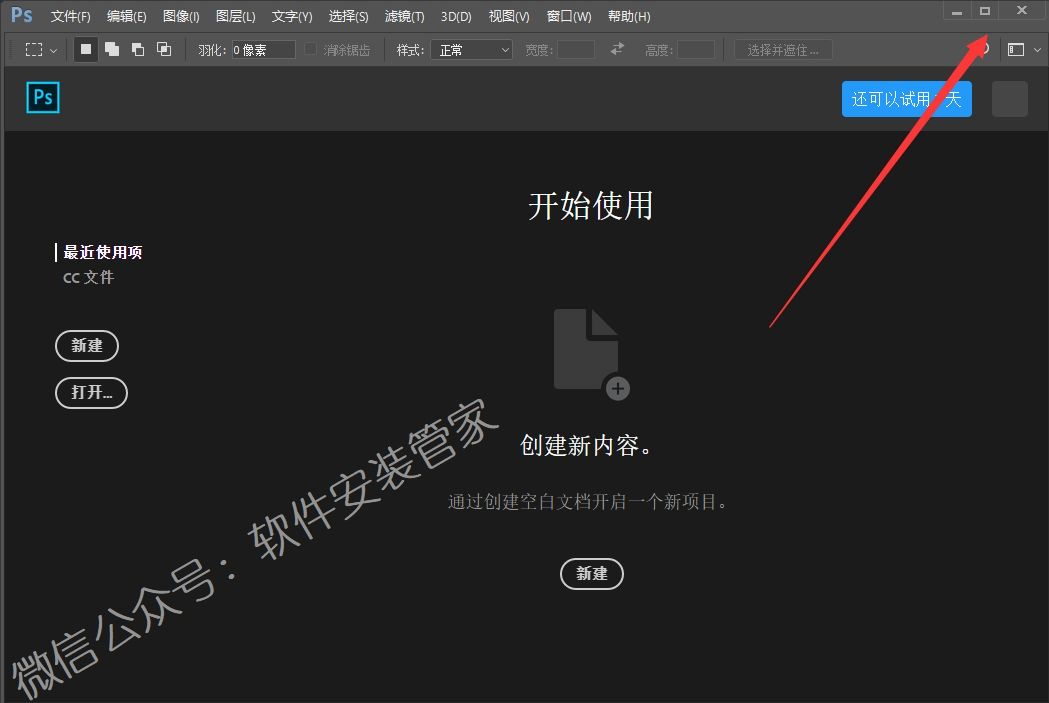Choose the Subtract from Selection mode icon

[138, 49]
